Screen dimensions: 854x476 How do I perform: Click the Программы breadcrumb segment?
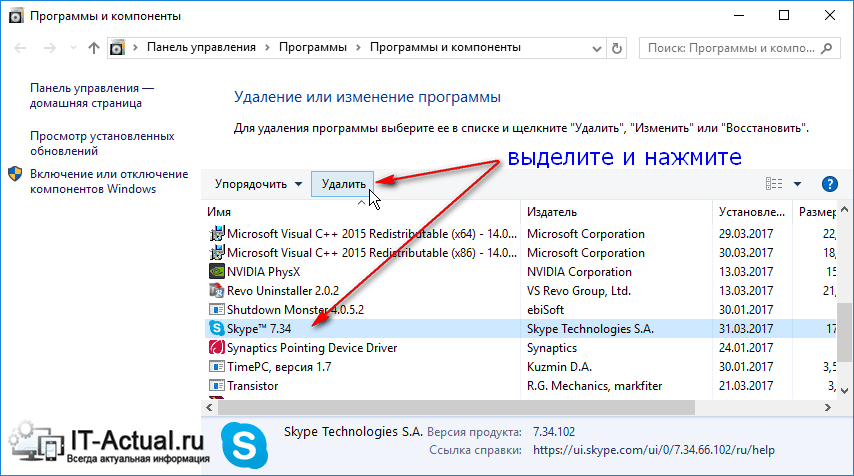313,47
